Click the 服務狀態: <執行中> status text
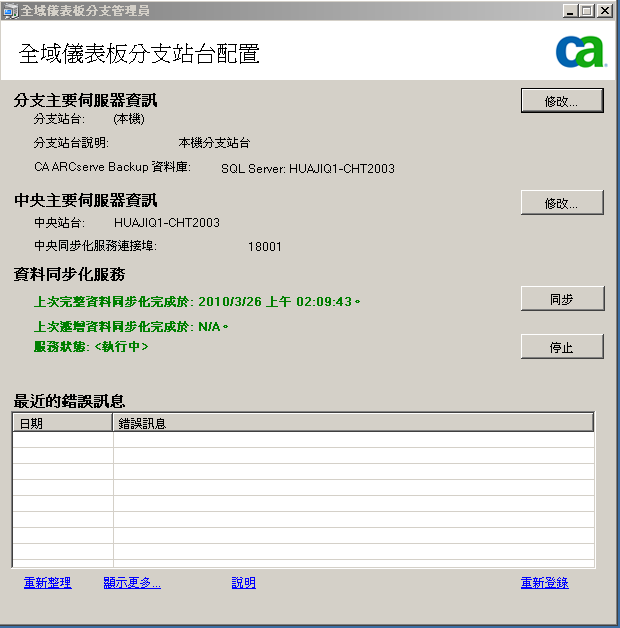 point(91,346)
